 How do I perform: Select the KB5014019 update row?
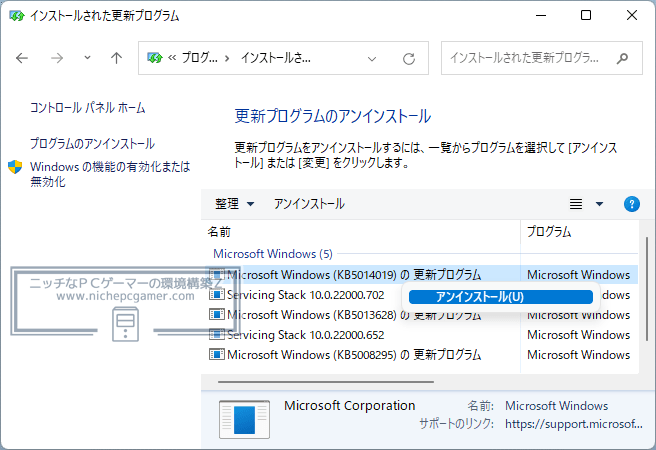[423, 275]
